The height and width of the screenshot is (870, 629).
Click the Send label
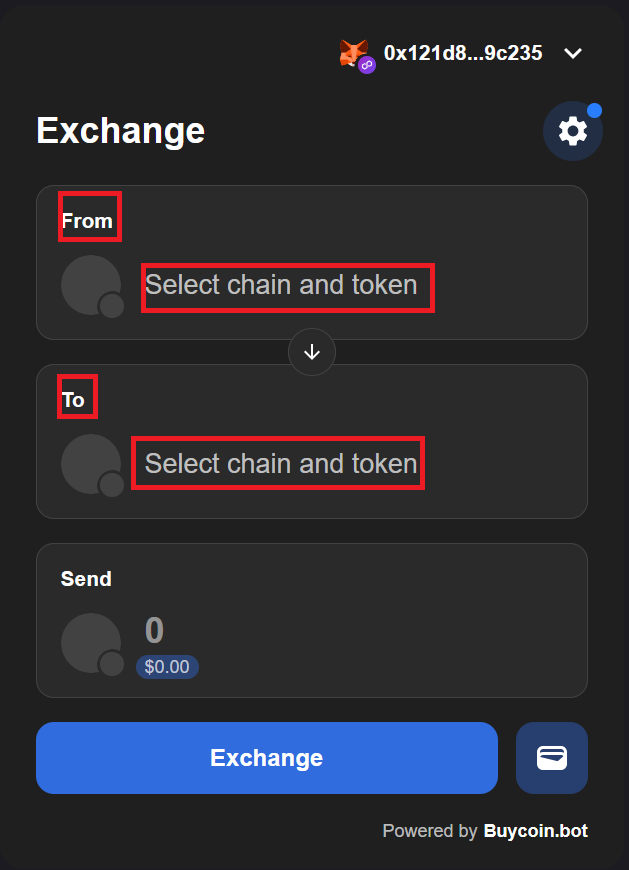click(x=86, y=579)
